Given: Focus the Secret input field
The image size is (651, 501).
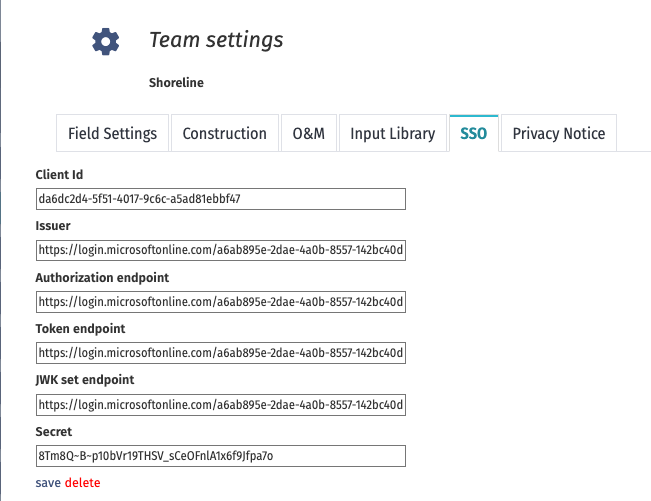Looking at the screenshot, I should tap(221, 456).
